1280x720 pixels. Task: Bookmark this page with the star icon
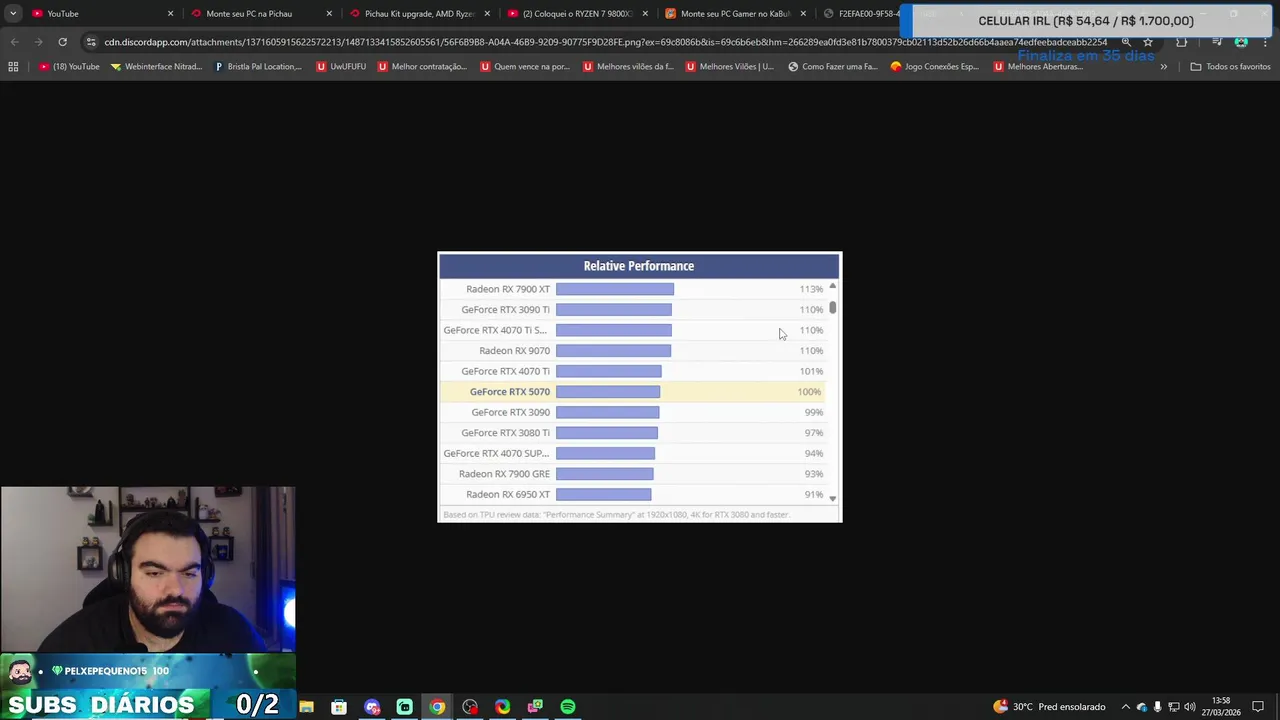coord(1148,42)
